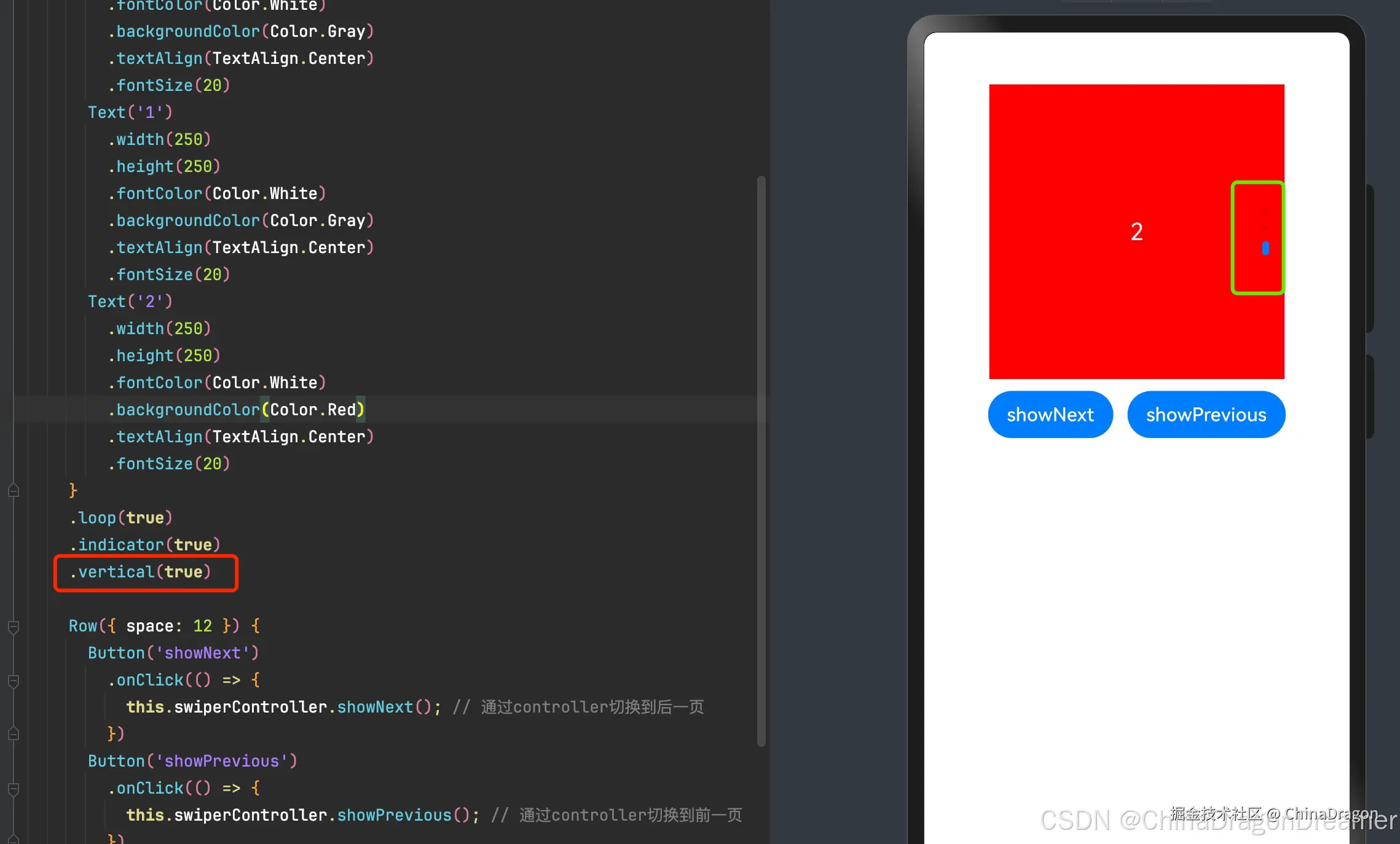
Task: Click fold end marker beside the showNext closing })
Action: tap(14, 734)
